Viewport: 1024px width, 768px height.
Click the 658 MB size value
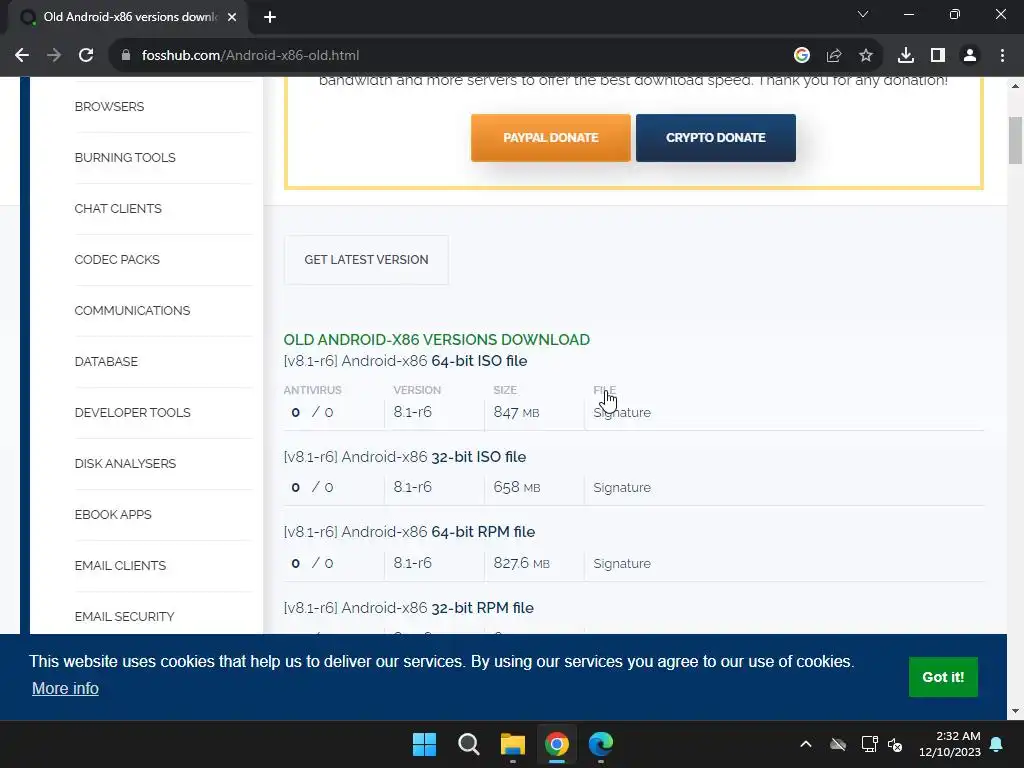pos(517,488)
